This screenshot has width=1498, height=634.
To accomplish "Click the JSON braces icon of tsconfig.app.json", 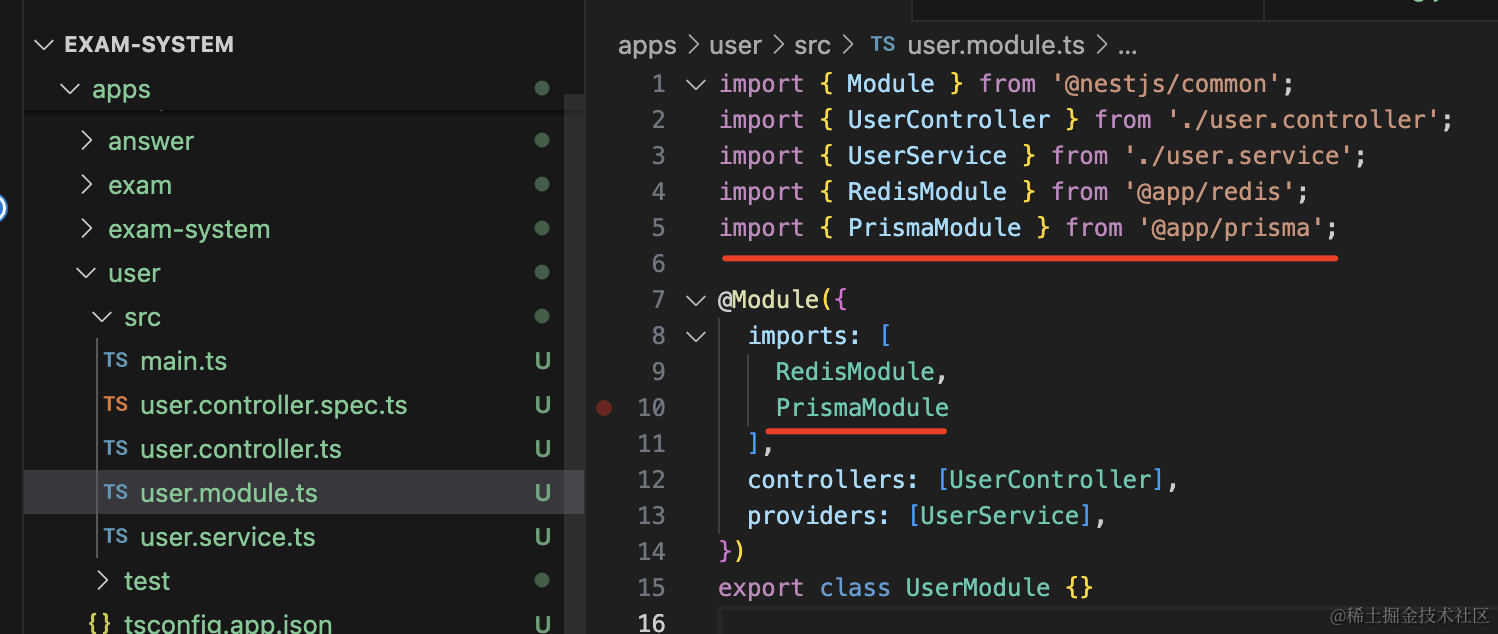I will (x=99, y=624).
